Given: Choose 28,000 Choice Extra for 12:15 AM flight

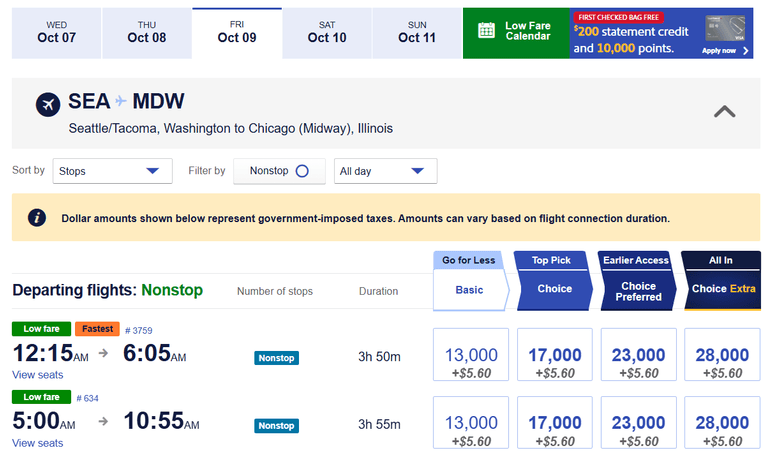Looking at the screenshot, I should click(722, 354).
